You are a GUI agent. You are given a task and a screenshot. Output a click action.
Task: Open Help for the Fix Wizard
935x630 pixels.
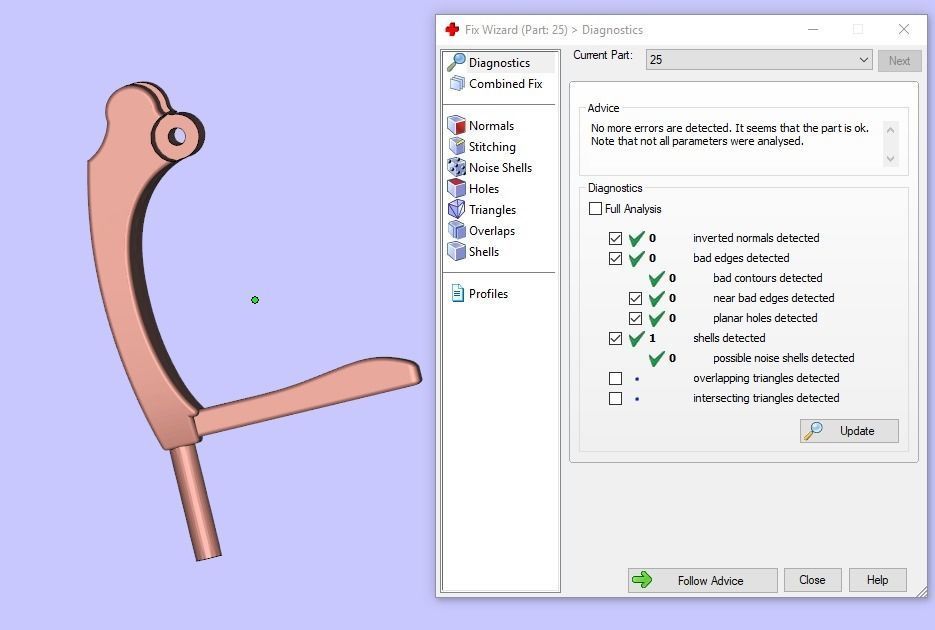click(877, 579)
